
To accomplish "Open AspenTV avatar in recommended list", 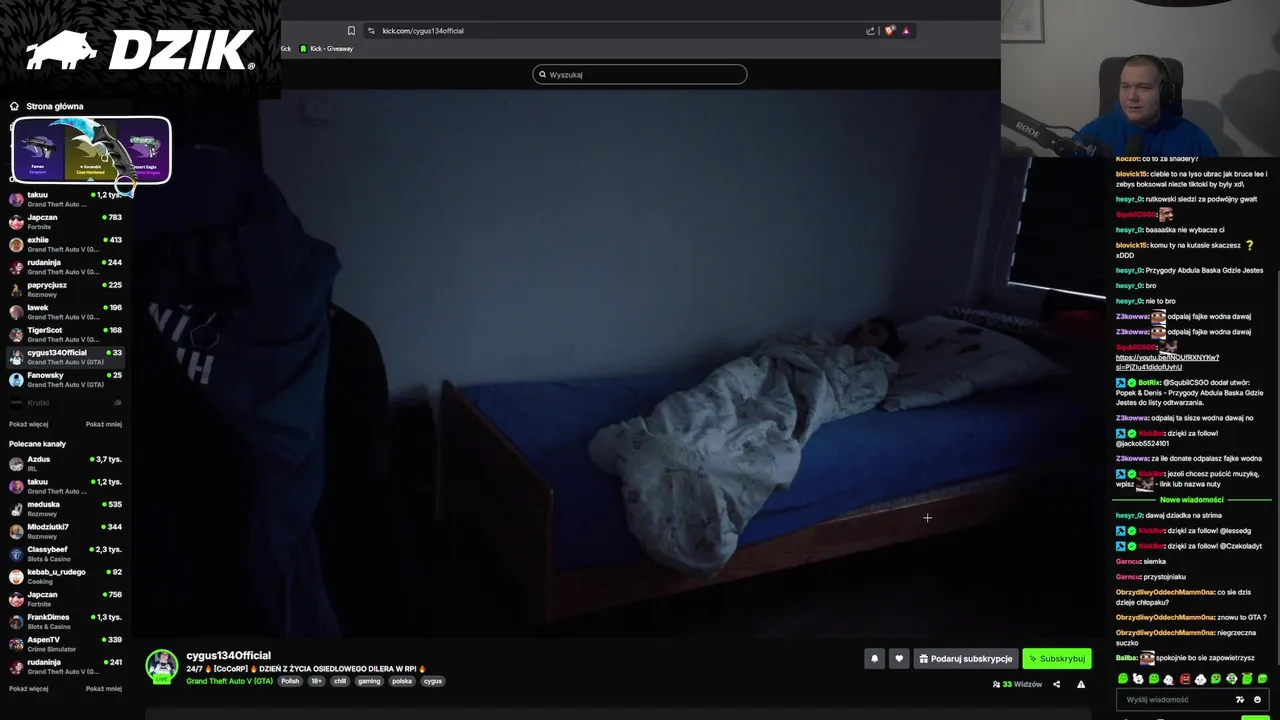I will coord(16,644).
